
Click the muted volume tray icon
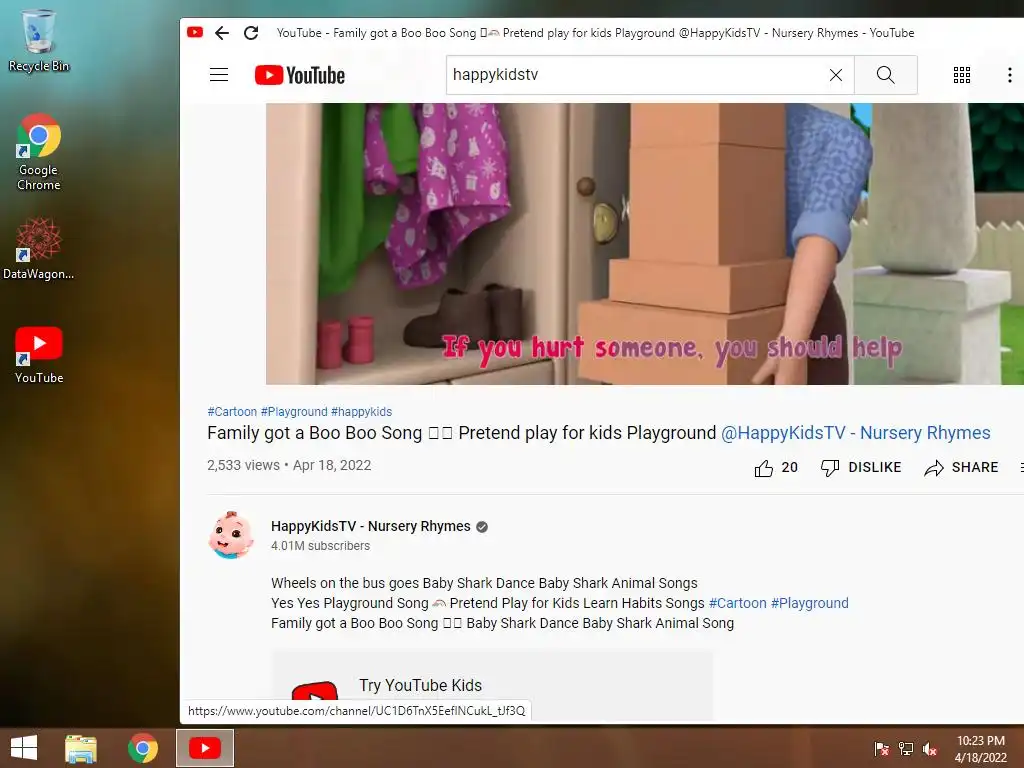coord(930,749)
